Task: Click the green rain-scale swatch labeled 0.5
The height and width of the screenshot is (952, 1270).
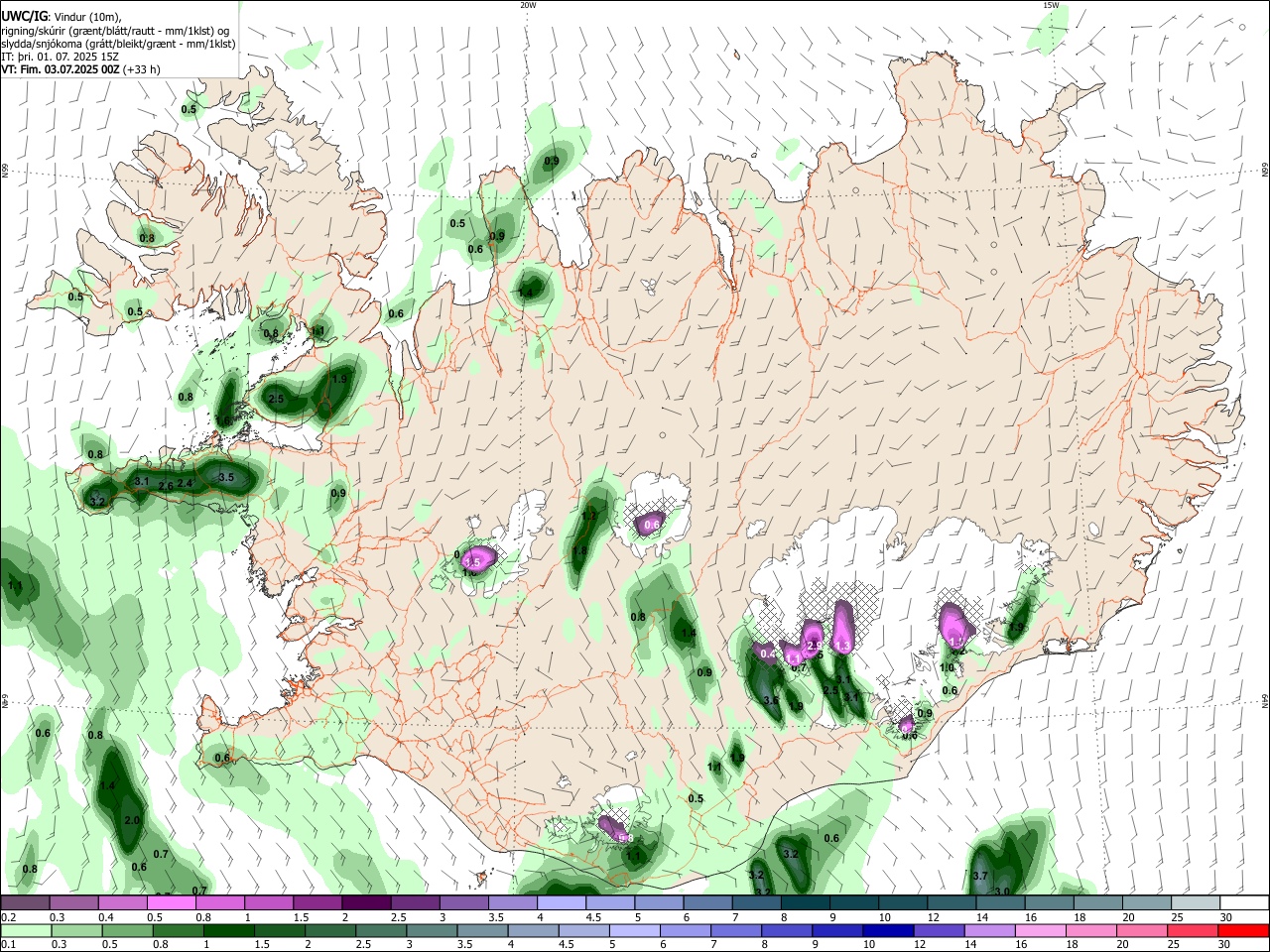Action: pyautogui.click(x=127, y=930)
